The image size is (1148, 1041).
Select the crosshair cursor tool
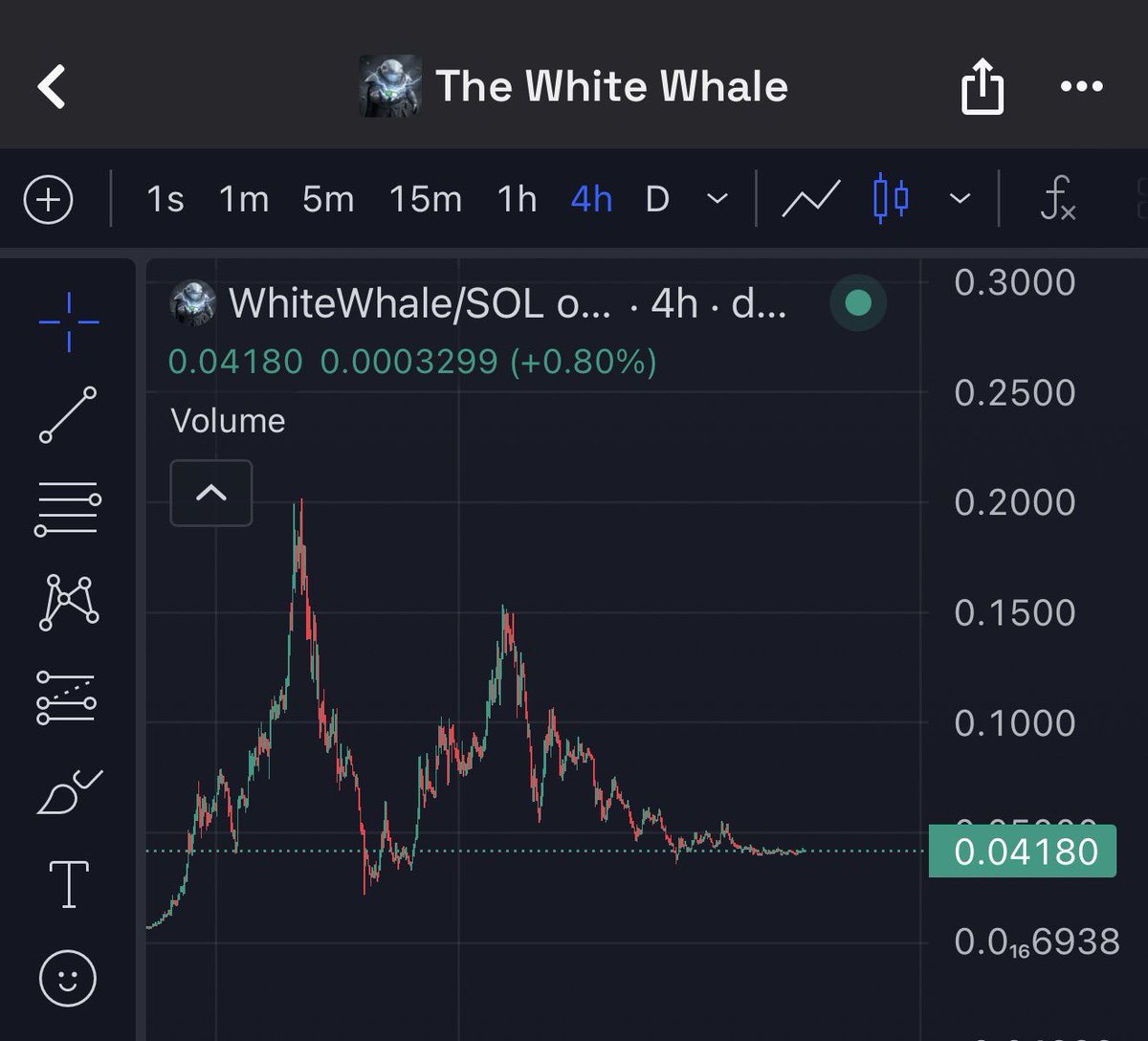69,321
